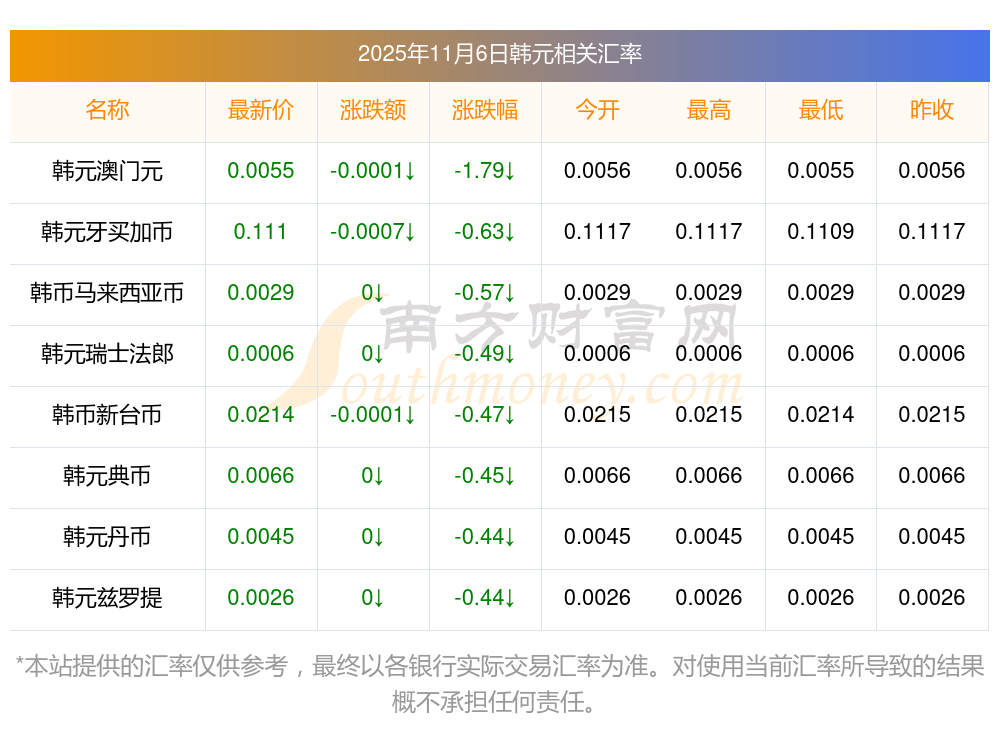The height and width of the screenshot is (733, 1000).
Task: Select the 涨跌额 column header
Action: tap(373, 110)
